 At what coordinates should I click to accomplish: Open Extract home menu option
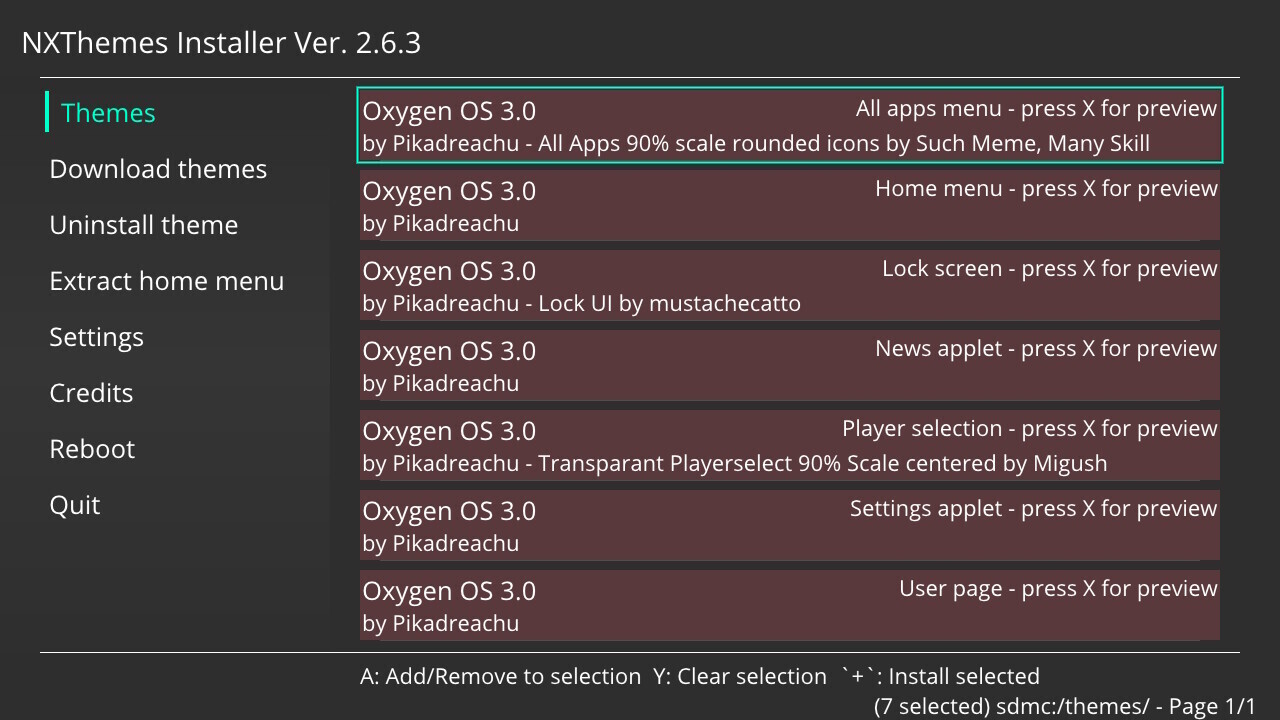point(166,281)
